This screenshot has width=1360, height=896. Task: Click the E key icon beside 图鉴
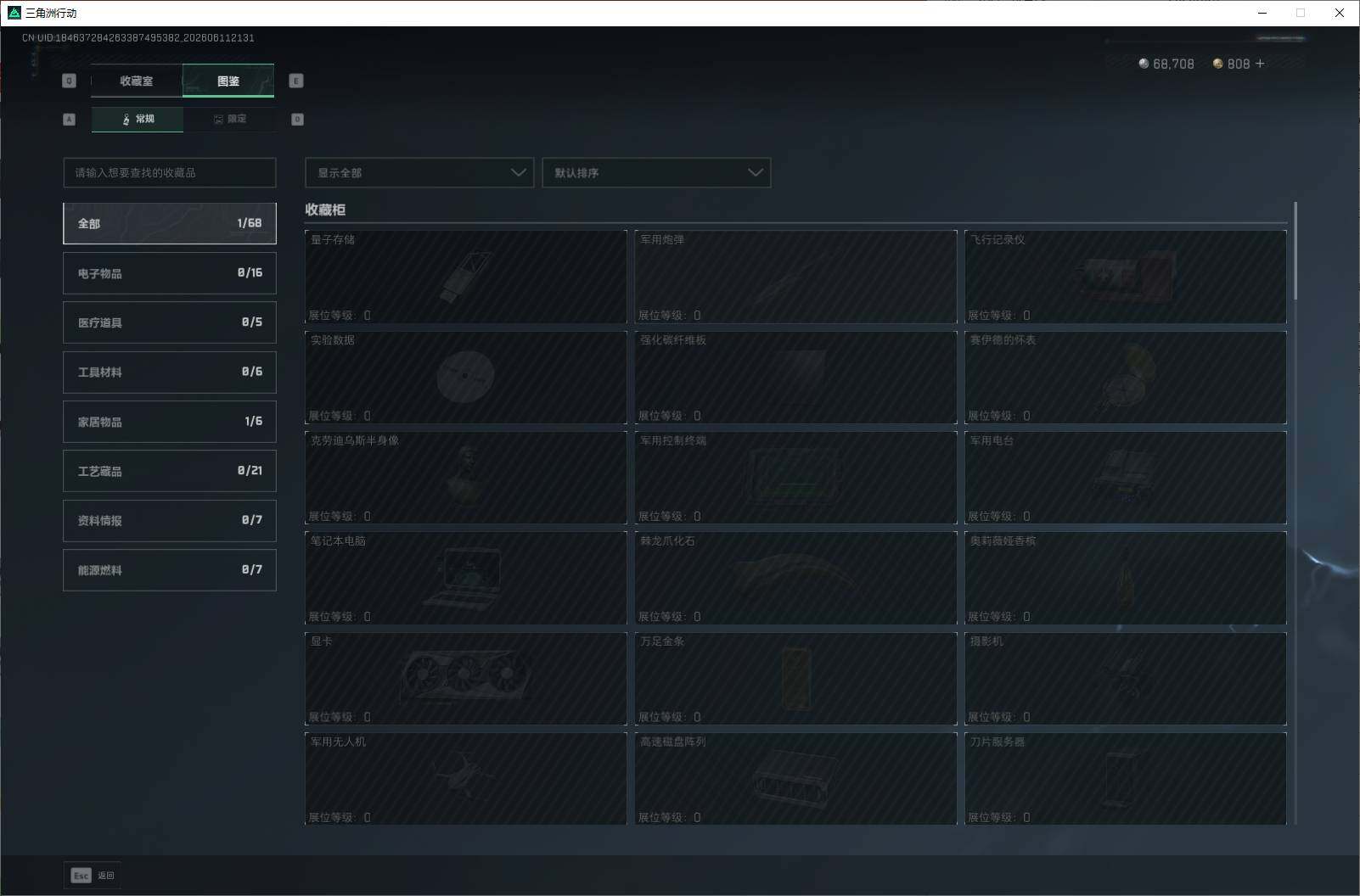(x=296, y=81)
